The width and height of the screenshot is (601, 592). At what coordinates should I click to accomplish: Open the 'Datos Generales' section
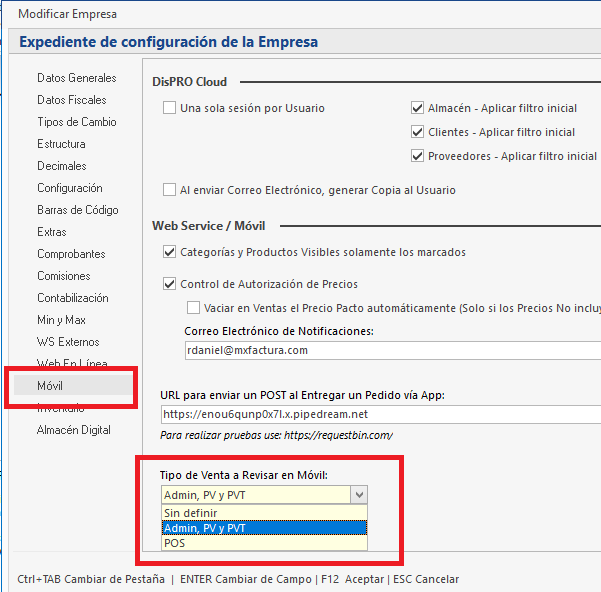77,78
